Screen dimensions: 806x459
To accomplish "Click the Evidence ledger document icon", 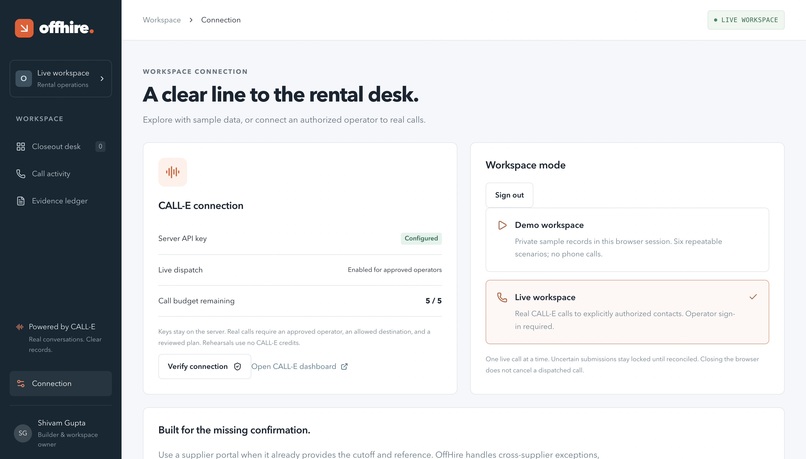I will 21,201.
